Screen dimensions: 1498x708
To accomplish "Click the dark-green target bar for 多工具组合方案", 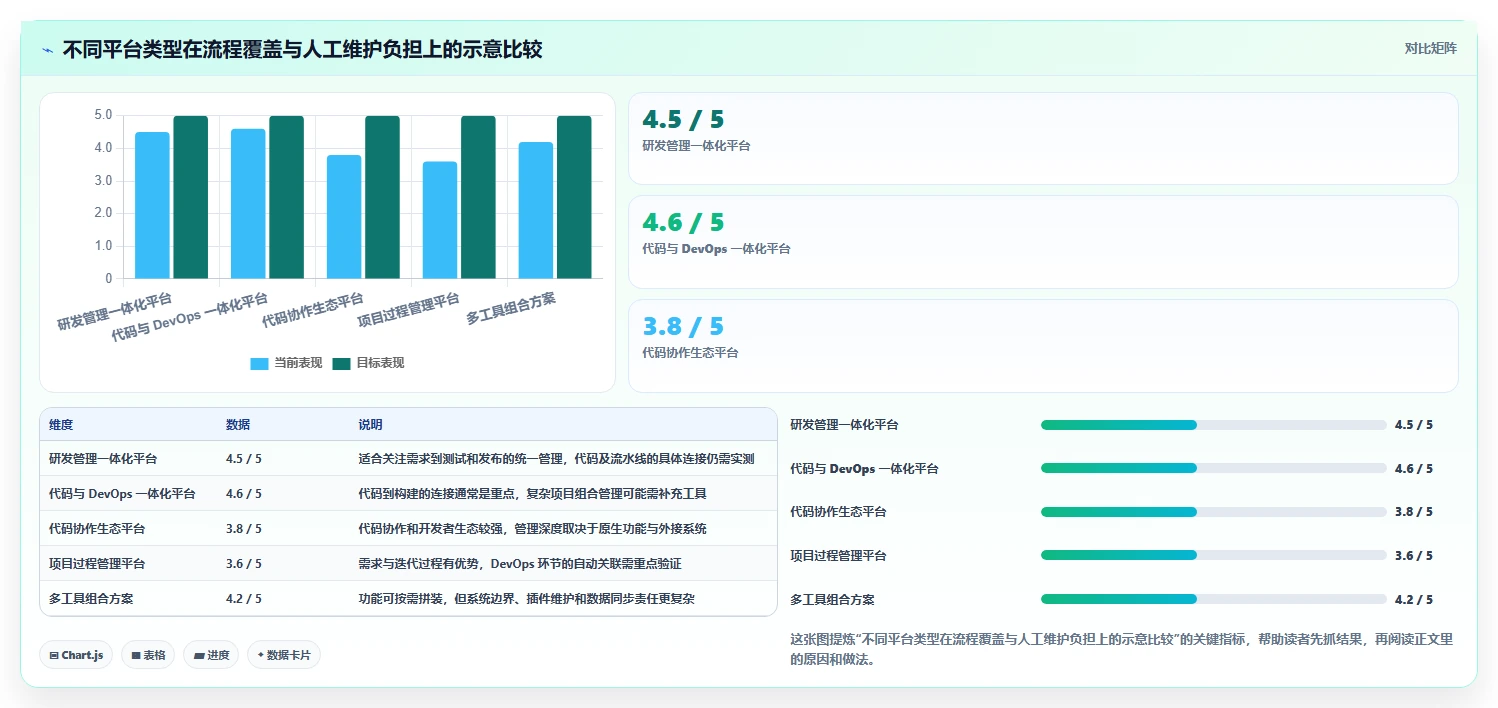I will pyautogui.click(x=574, y=197).
